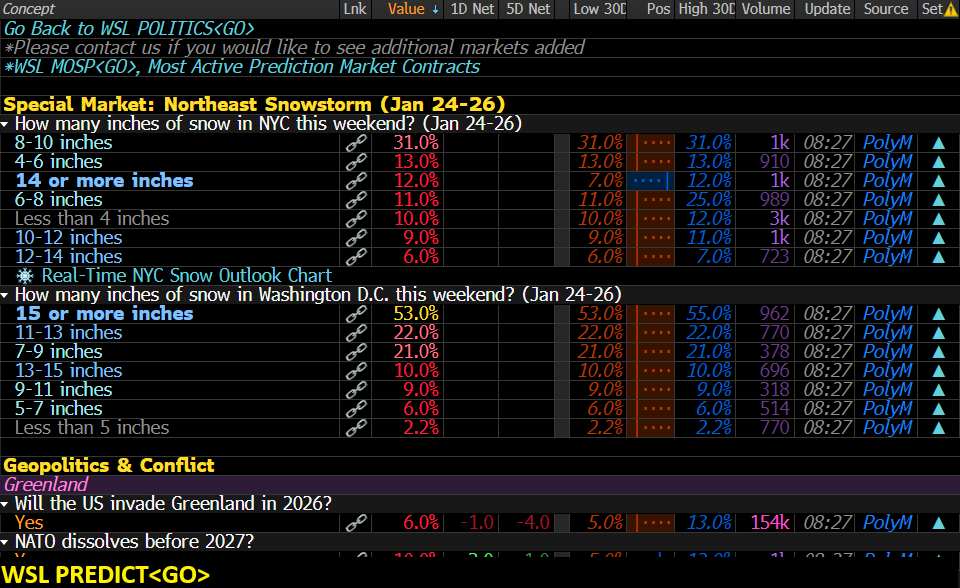Select the 53.0% value for 15 or more inches
960x588 pixels.
pos(416,314)
